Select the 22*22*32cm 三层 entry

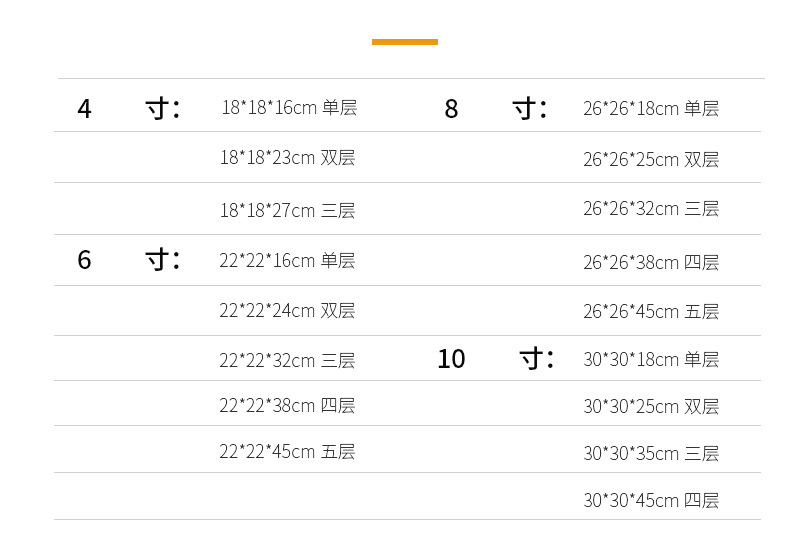(x=288, y=360)
